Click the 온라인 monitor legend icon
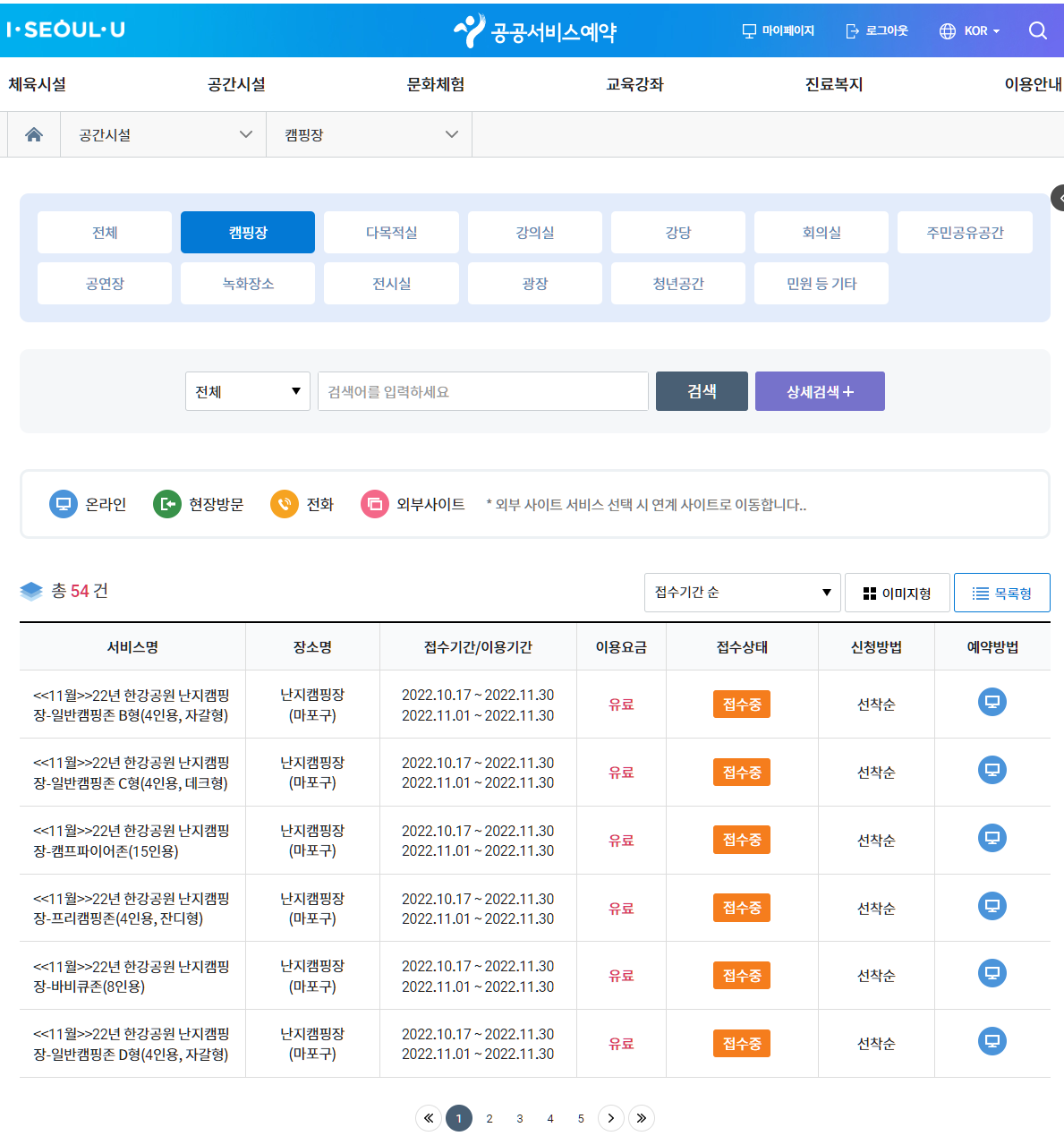The height and width of the screenshot is (1136, 1064). click(64, 504)
